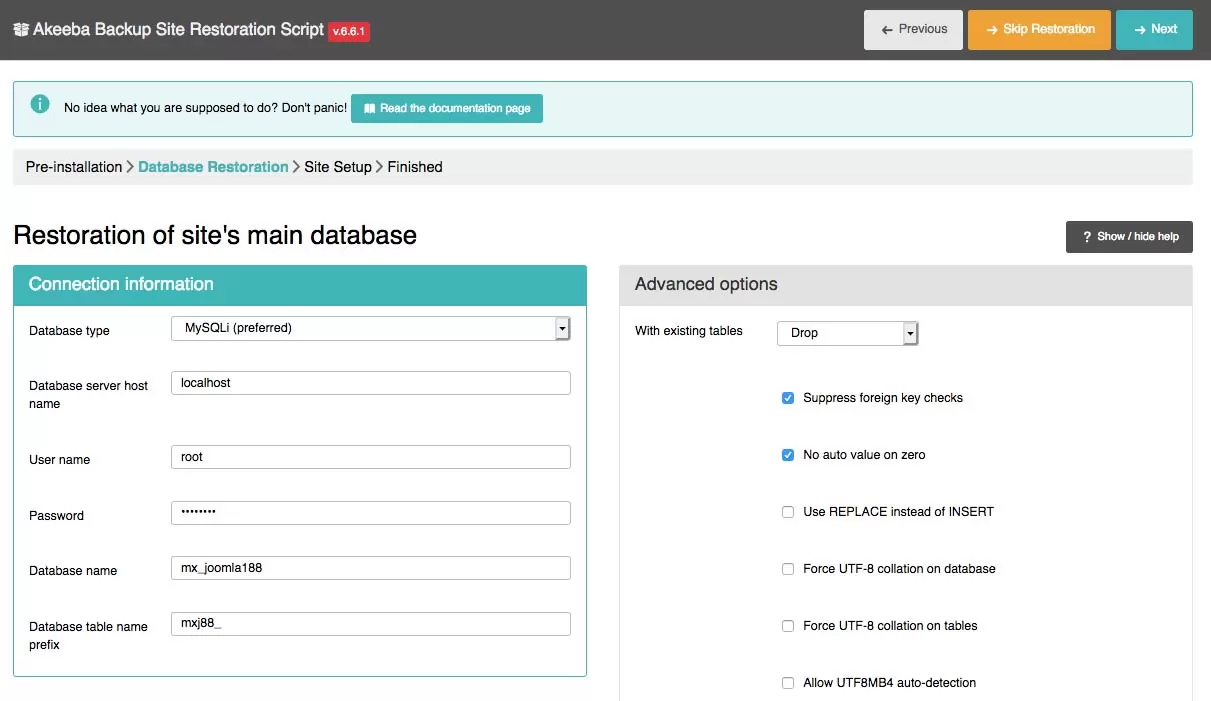
Task: Check Force UTF-8 collation on tables
Action: [x=788, y=625]
